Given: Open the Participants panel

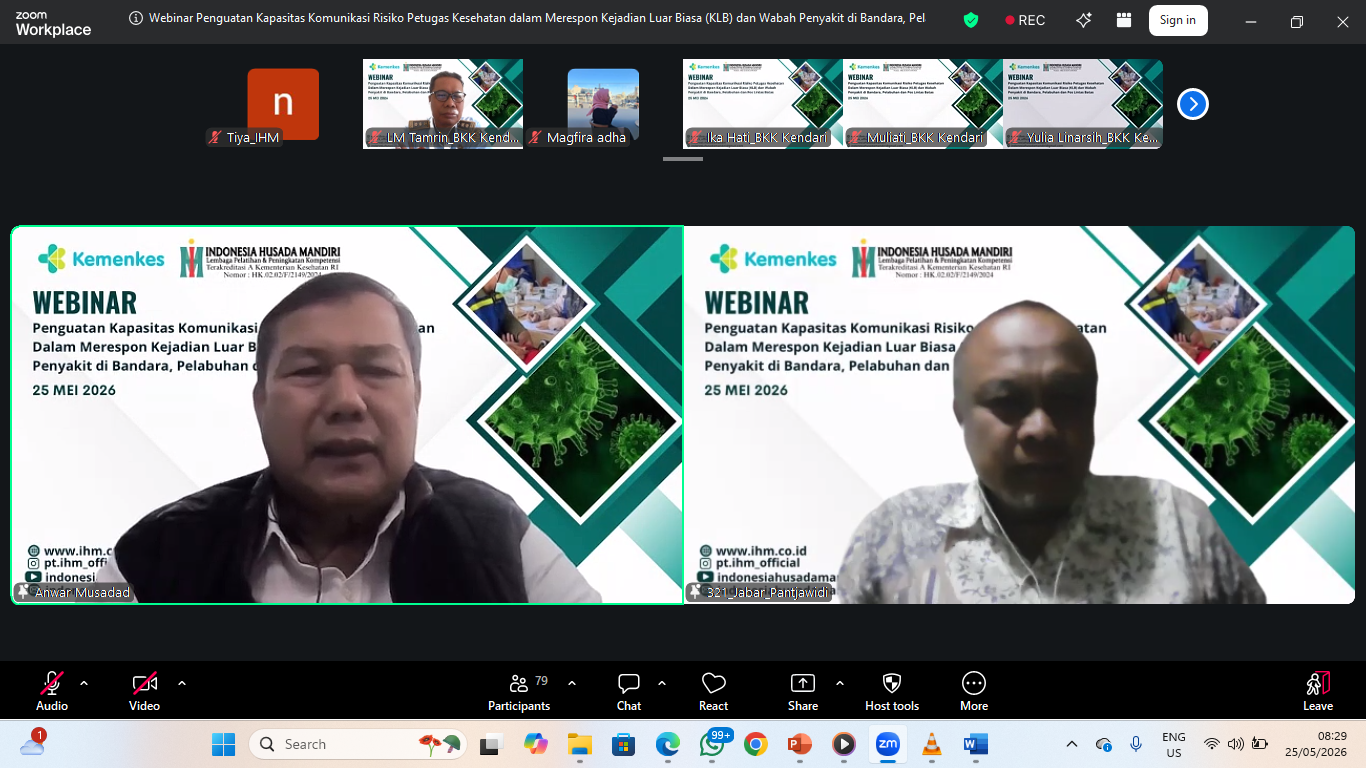Looking at the screenshot, I should 519,691.
